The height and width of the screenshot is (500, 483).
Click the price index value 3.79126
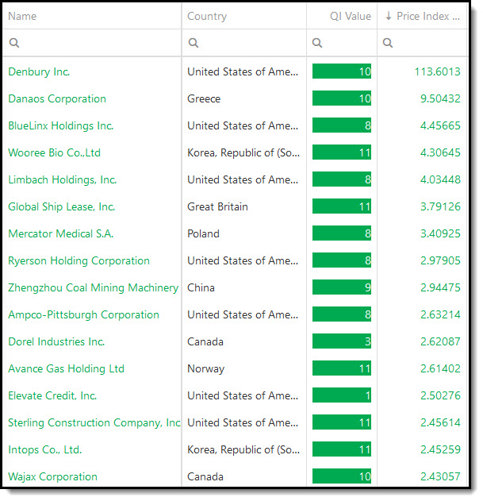point(440,207)
